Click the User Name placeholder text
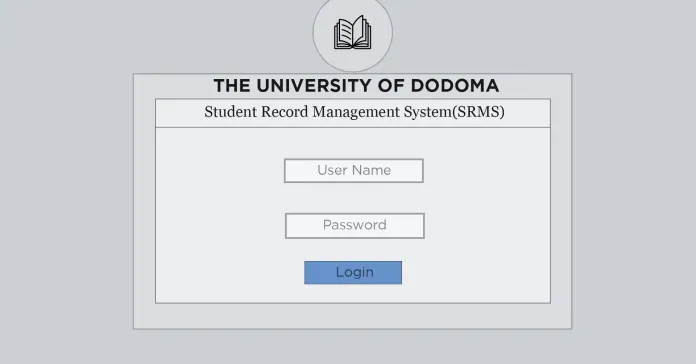Screen dimensions: 696x364 354,170
